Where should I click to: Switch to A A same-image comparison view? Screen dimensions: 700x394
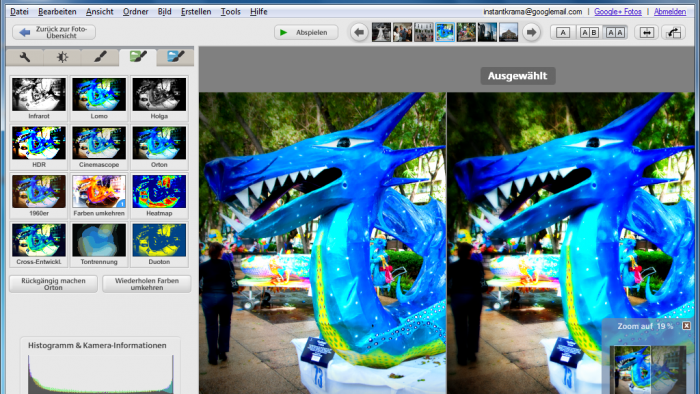pyautogui.click(x=615, y=33)
